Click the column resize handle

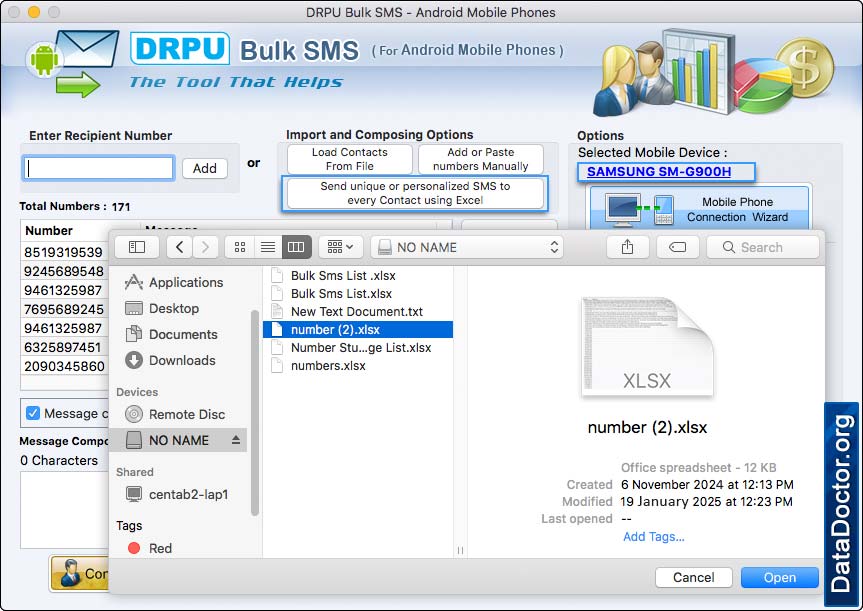point(460,550)
